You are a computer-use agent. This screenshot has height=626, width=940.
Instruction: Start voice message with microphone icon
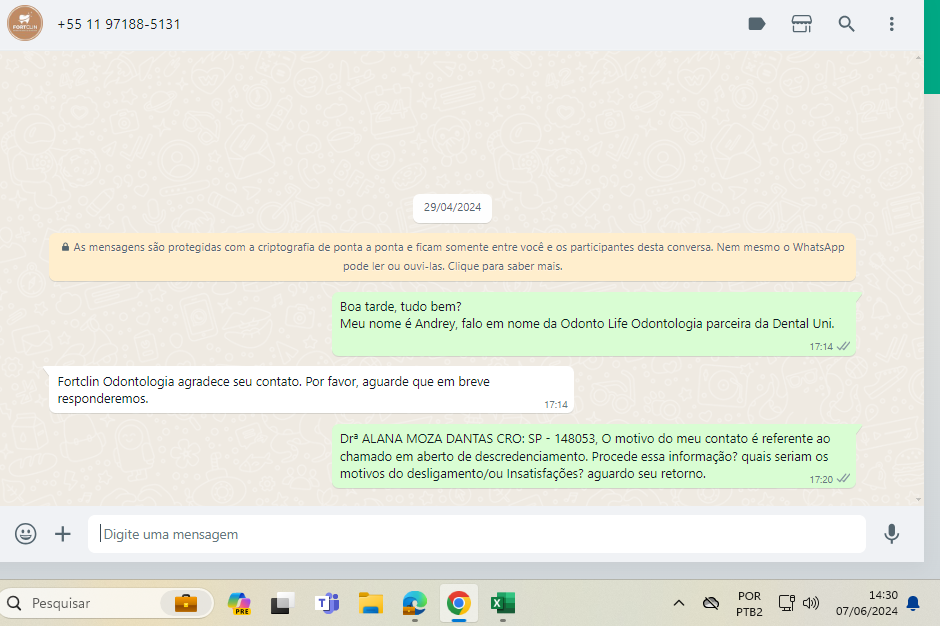[891, 534]
